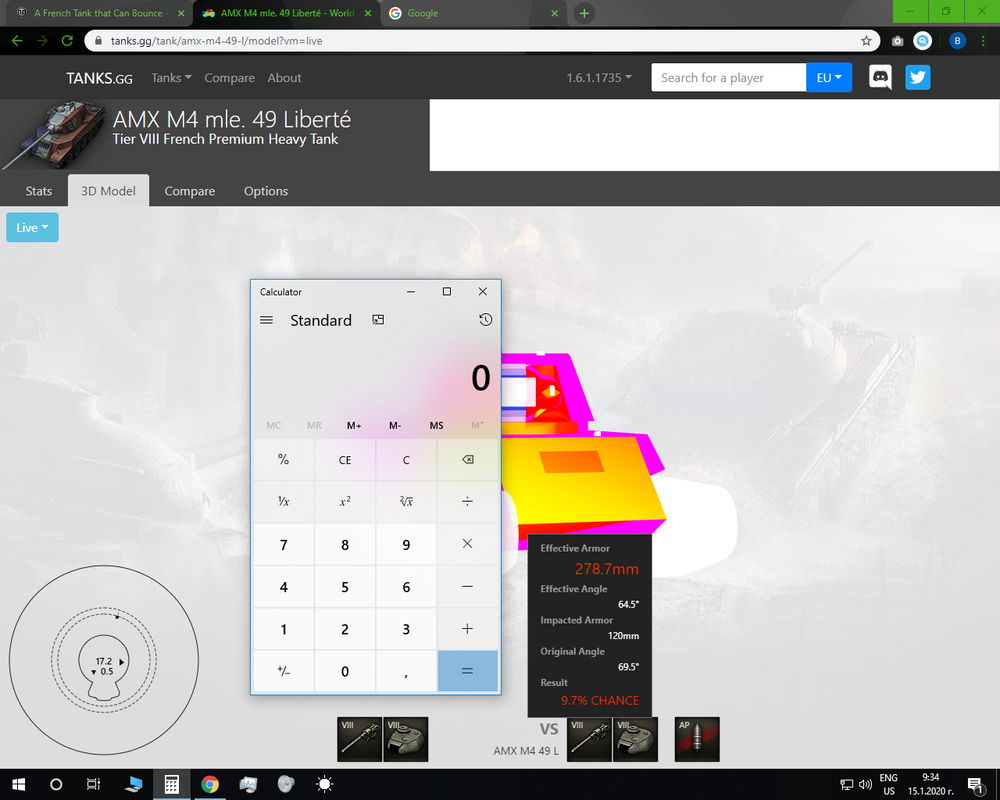Open Compare in the top navbar

click(230, 78)
